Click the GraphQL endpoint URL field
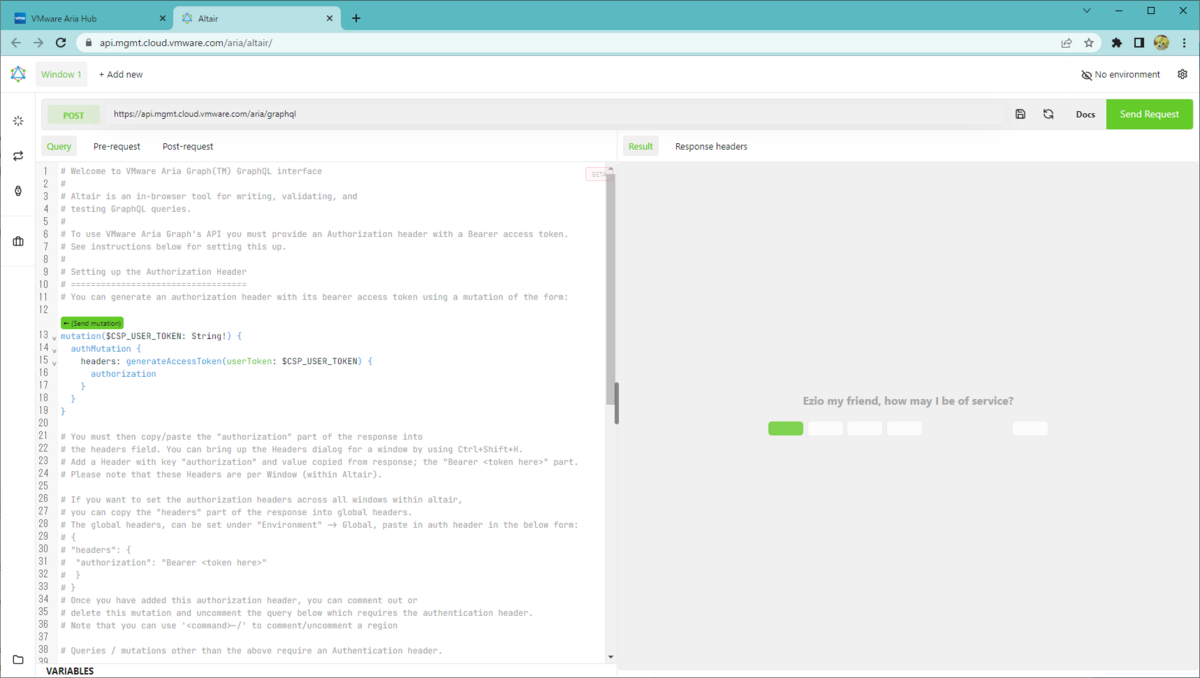1200x678 pixels. click(555, 114)
